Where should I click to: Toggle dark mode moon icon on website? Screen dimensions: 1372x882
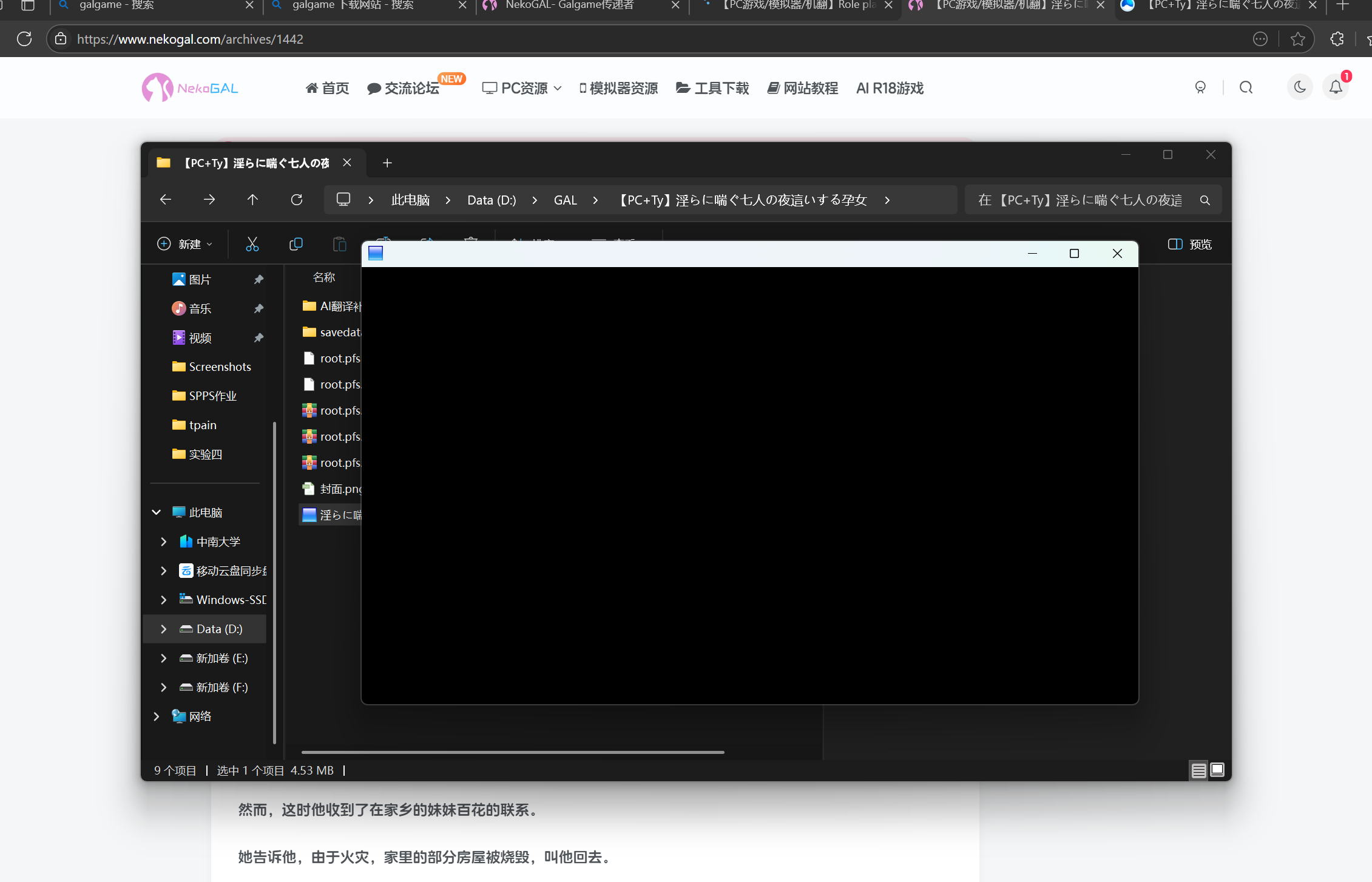[x=1300, y=87]
